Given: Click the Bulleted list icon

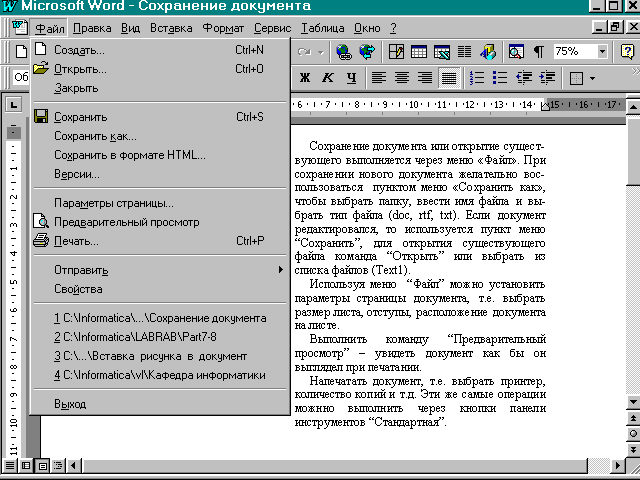Looking at the screenshot, I should (x=500, y=78).
